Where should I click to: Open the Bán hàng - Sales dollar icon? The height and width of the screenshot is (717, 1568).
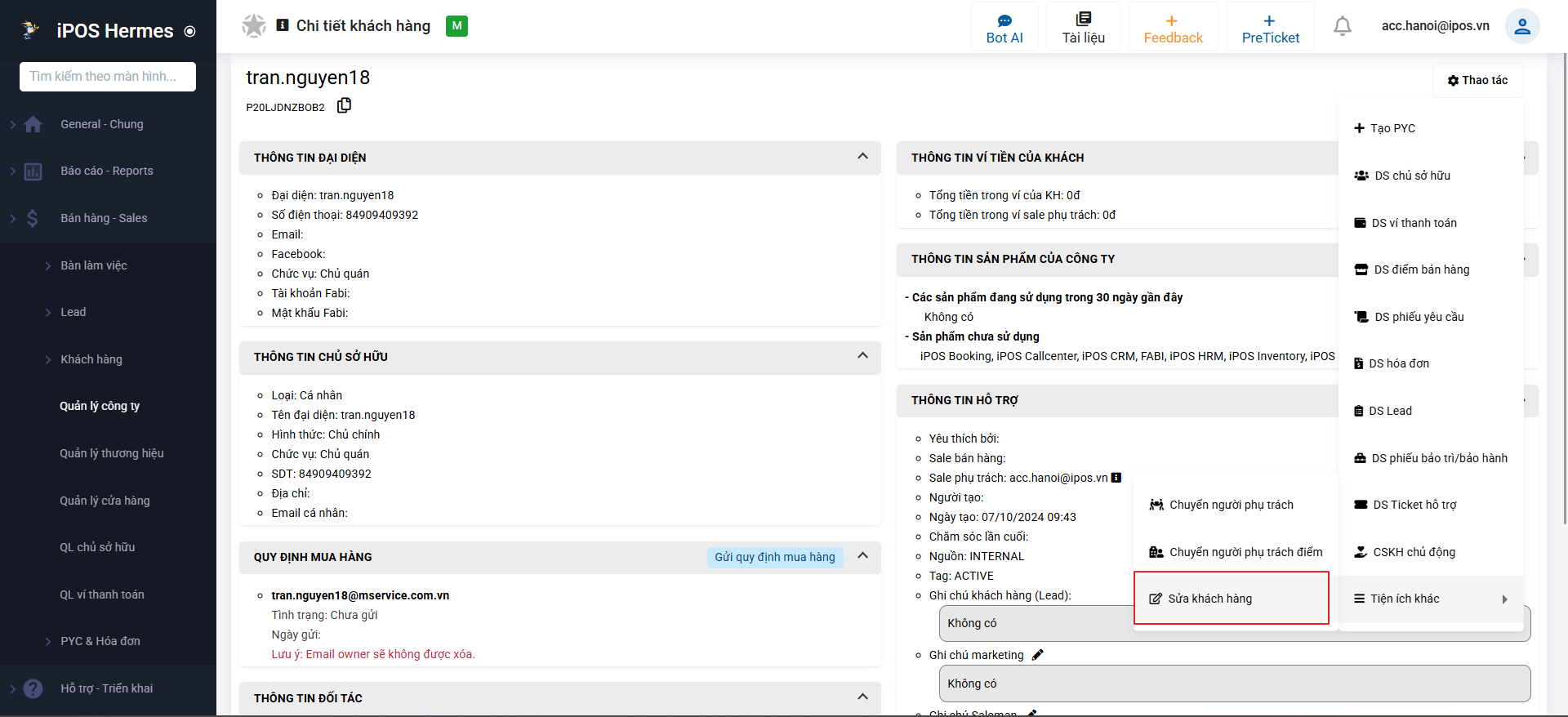point(33,218)
